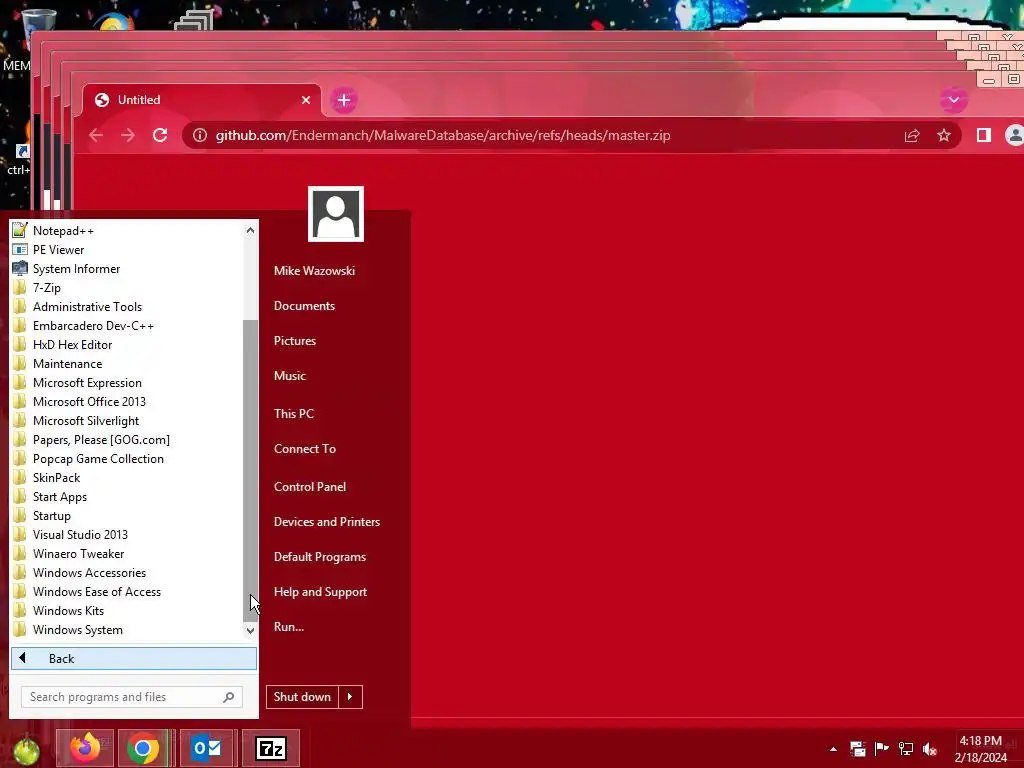Select the Untitled browser tab
This screenshot has width=1024, height=768.
[x=201, y=100]
